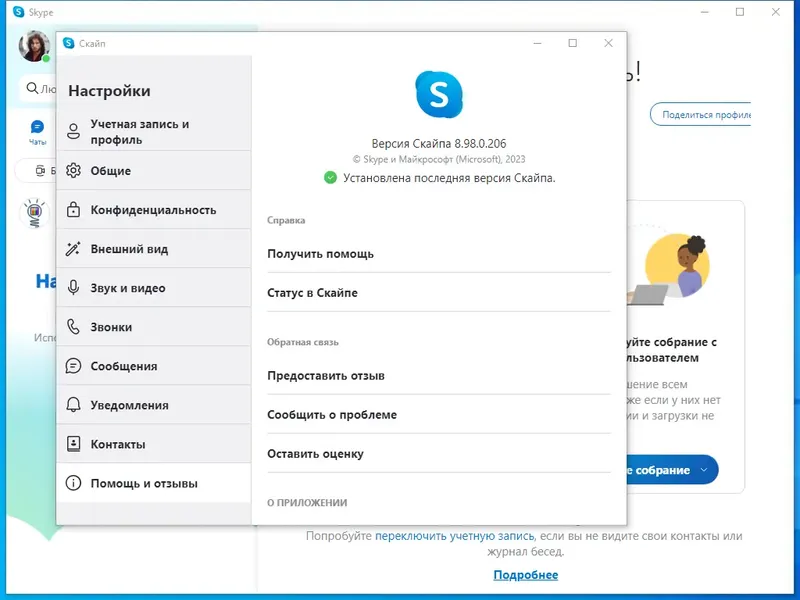Screen dimensions: 800x600
Task: Select the phone icon for Звонки settings
Action: pyautogui.click(x=76, y=327)
